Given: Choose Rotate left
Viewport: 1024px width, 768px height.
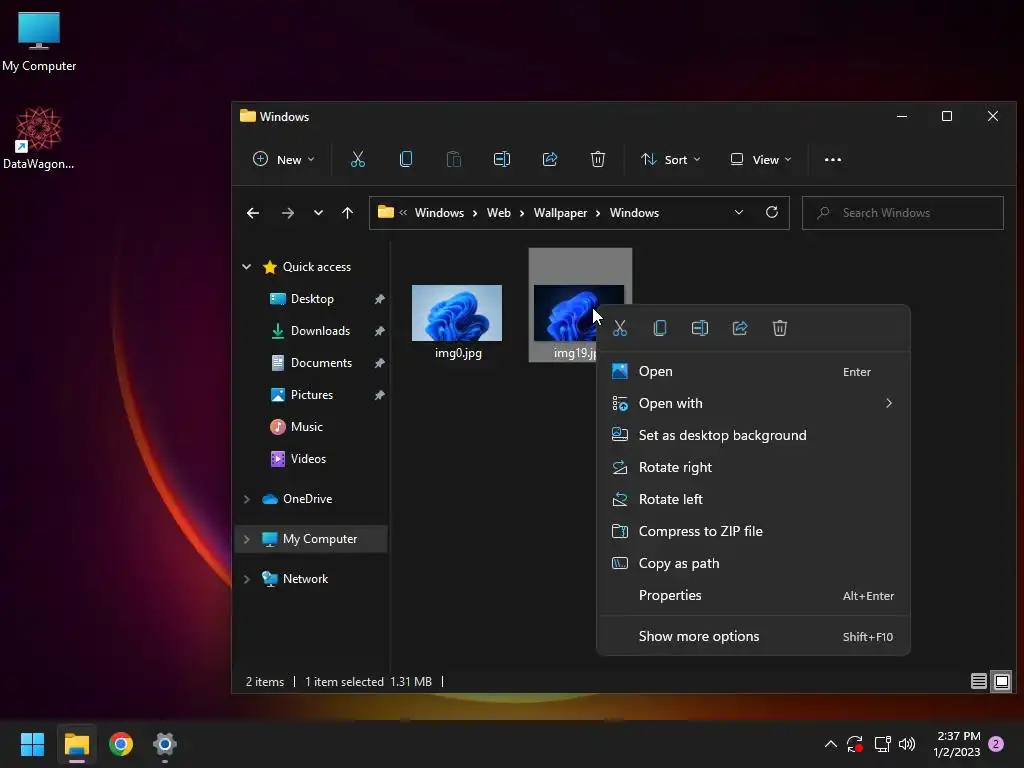Looking at the screenshot, I should point(754,499).
